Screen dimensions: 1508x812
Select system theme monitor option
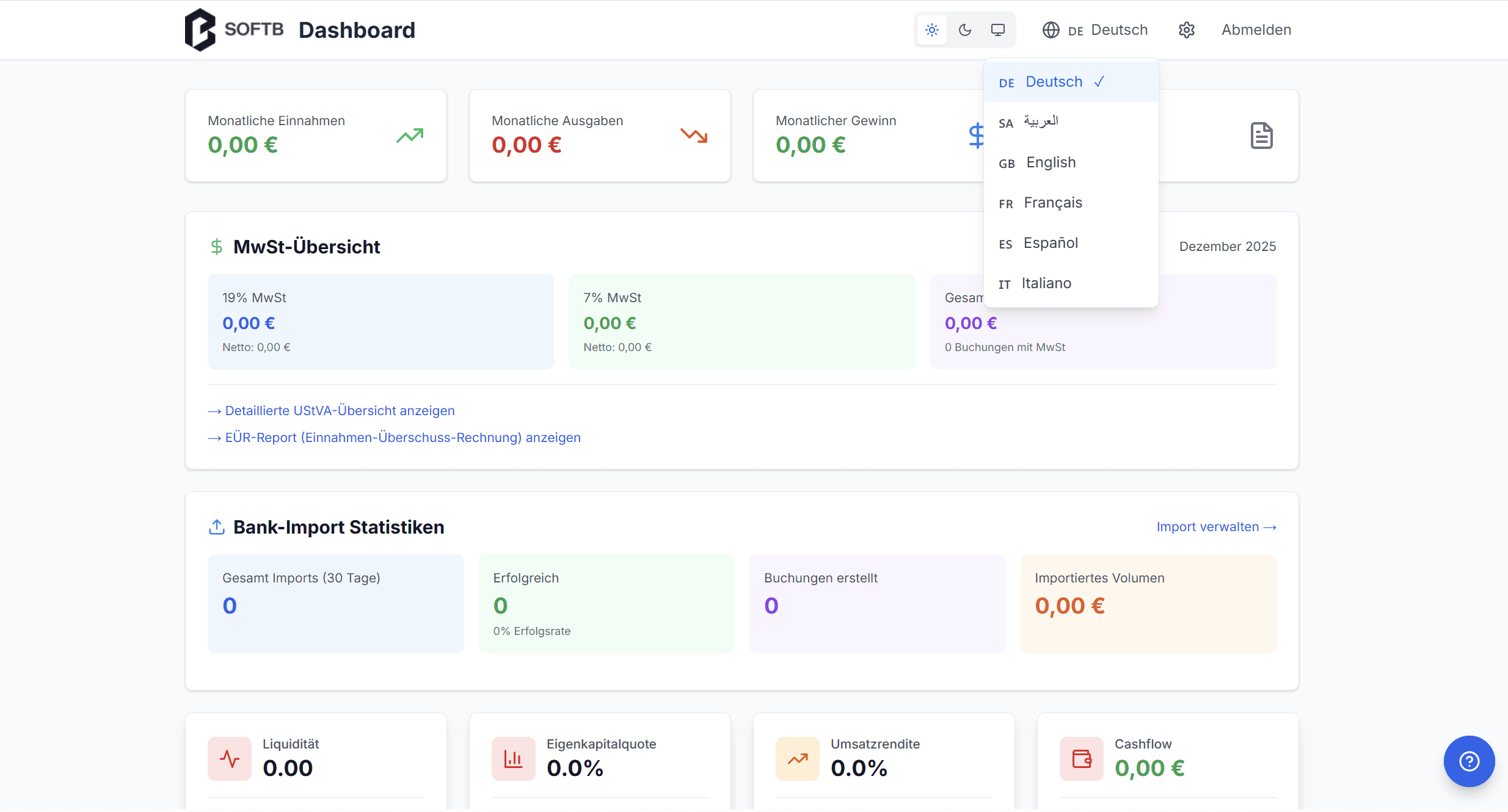click(x=998, y=30)
